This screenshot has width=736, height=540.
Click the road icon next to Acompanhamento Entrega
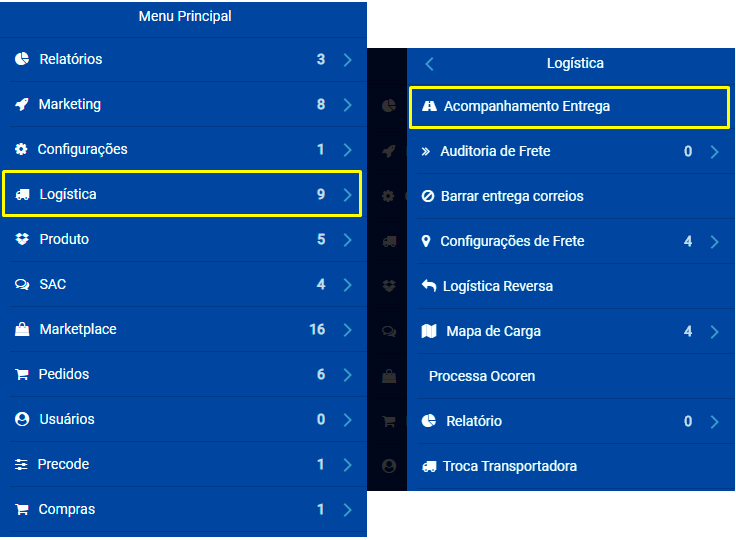(429, 106)
